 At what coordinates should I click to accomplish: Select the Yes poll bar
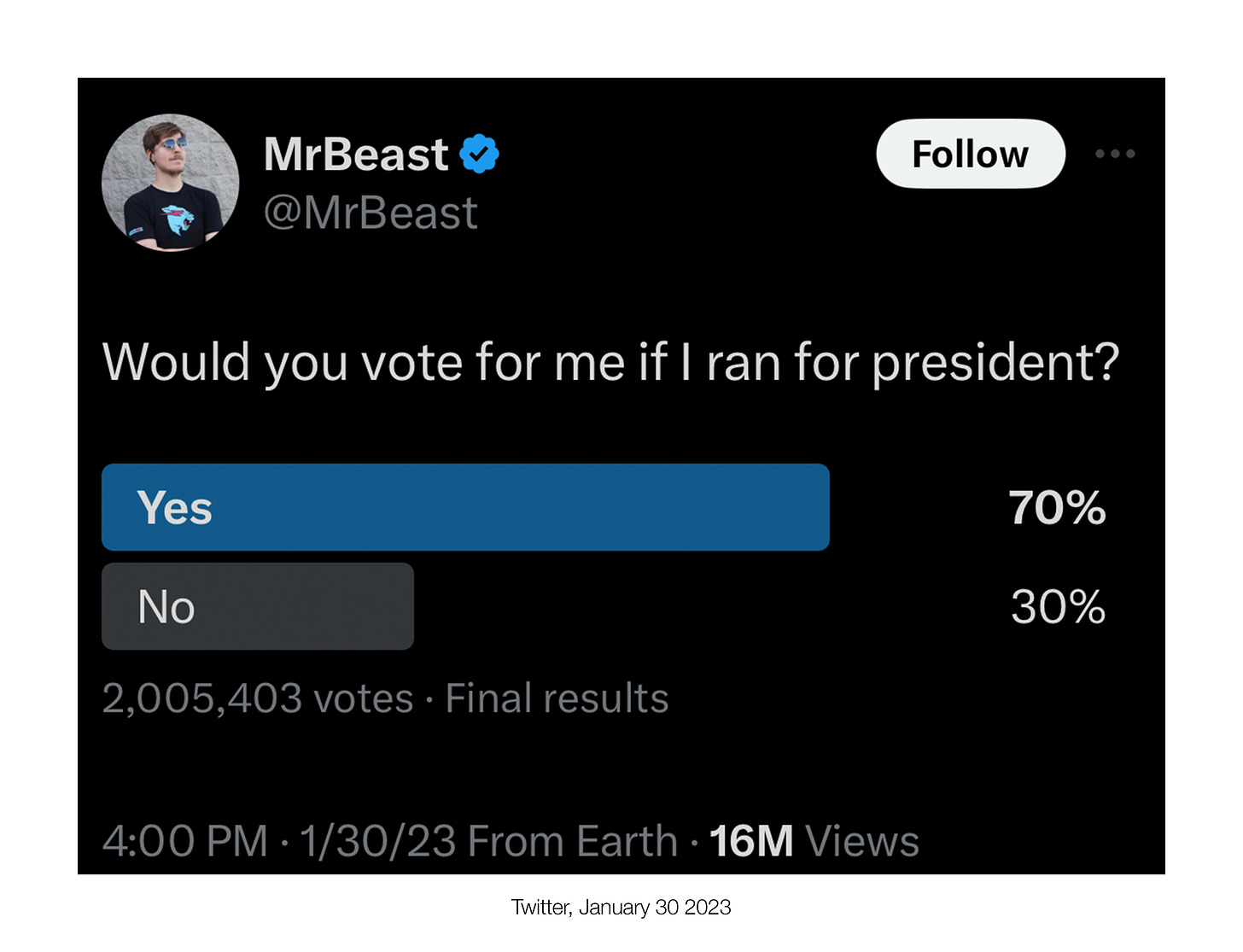coord(465,507)
